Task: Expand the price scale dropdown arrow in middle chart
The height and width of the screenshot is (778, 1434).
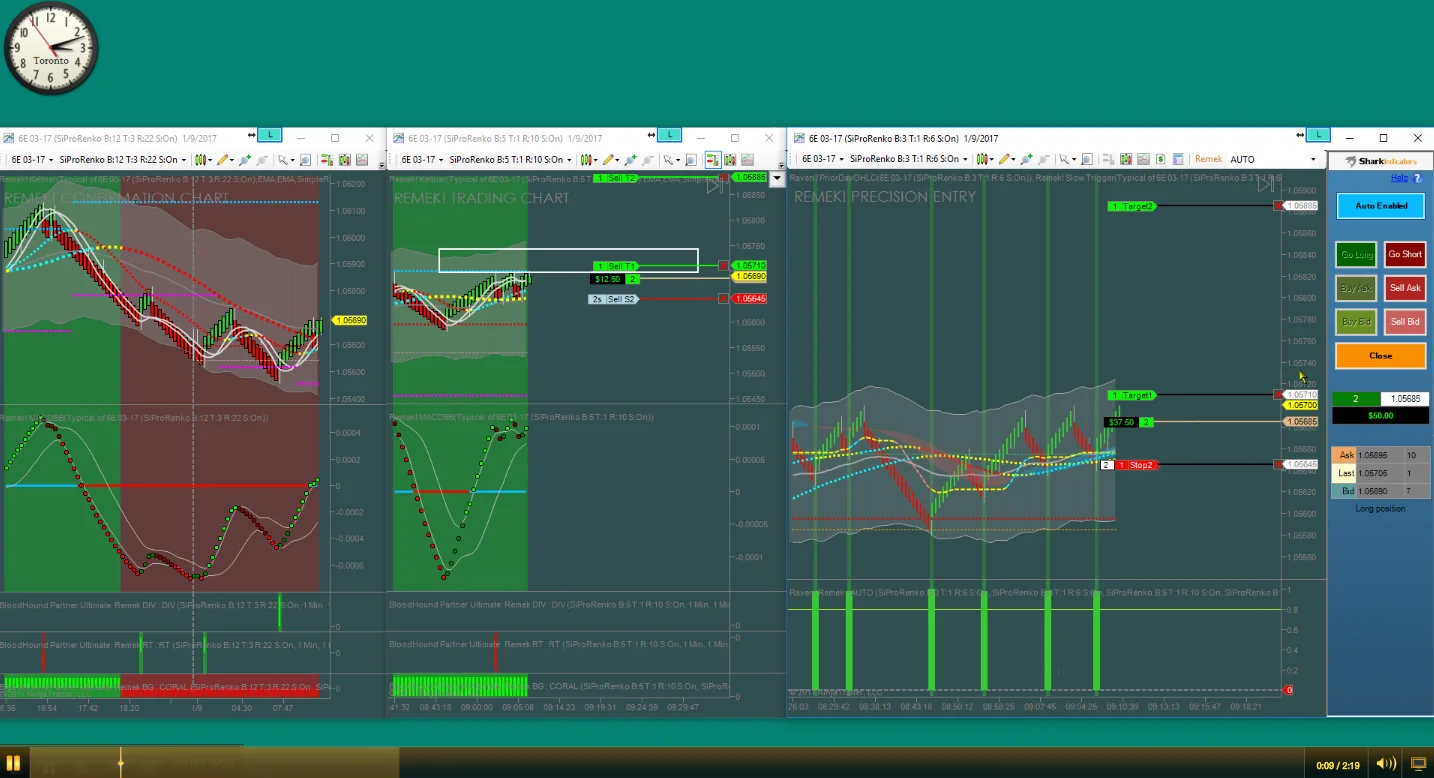Action: click(777, 178)
